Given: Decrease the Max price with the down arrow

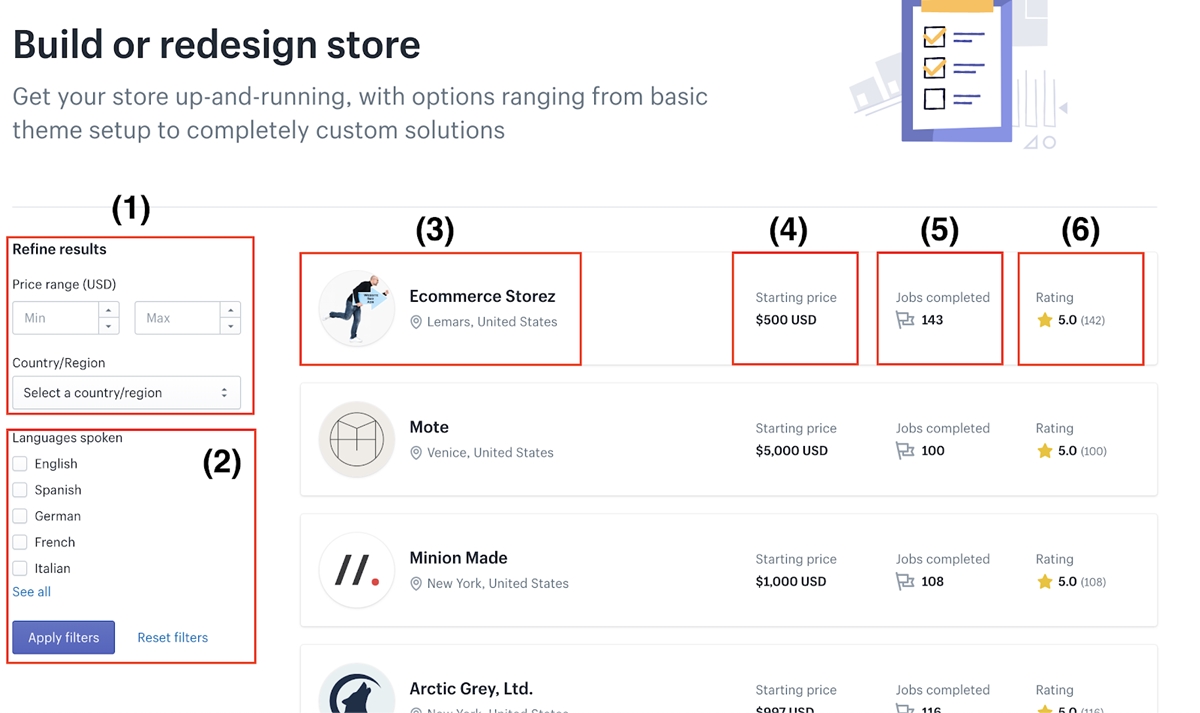Looking at the screenshot, I should click(x=231, y=326).
